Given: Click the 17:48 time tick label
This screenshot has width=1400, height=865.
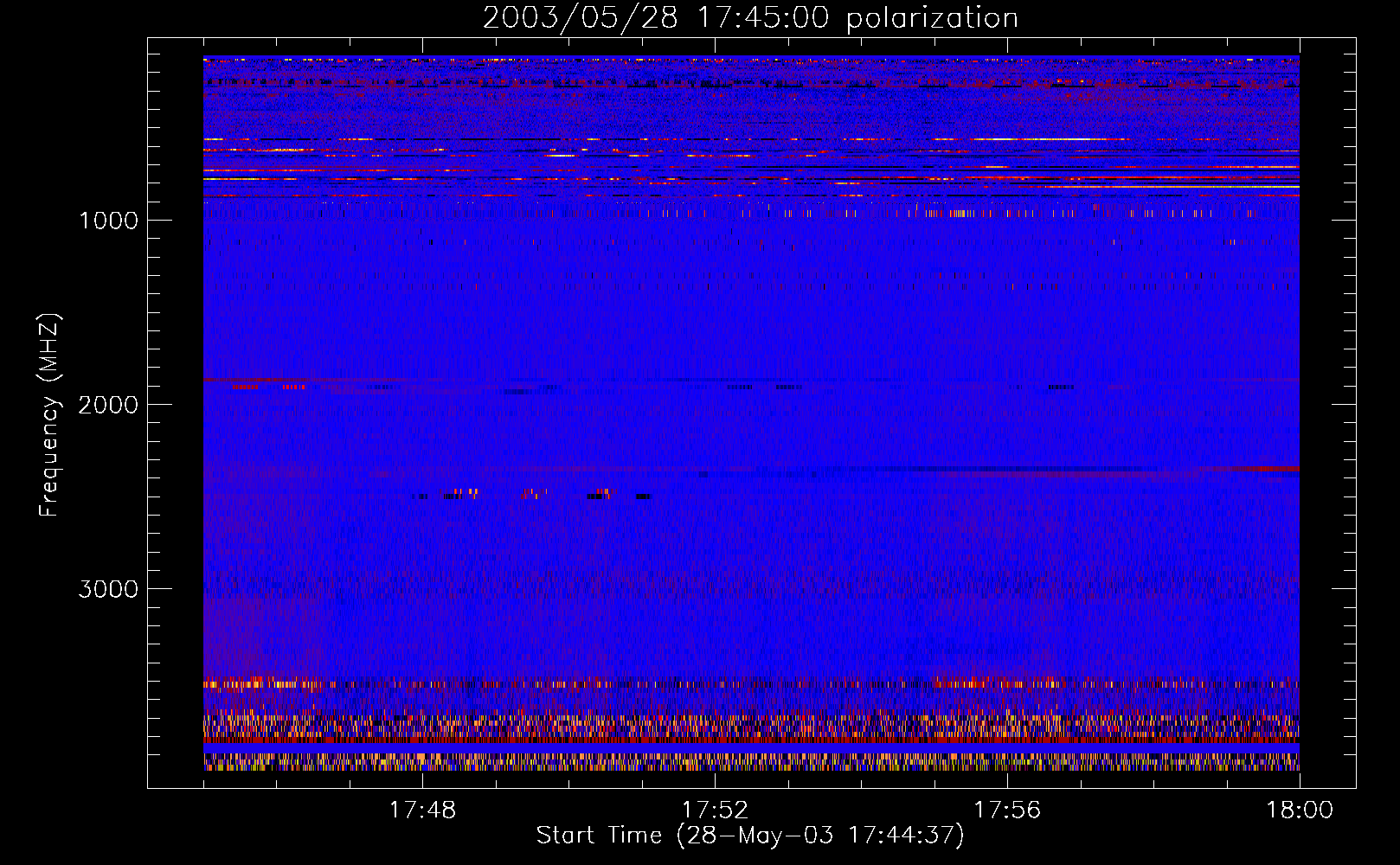Looking at the screenshot, I should pos(422,811).
